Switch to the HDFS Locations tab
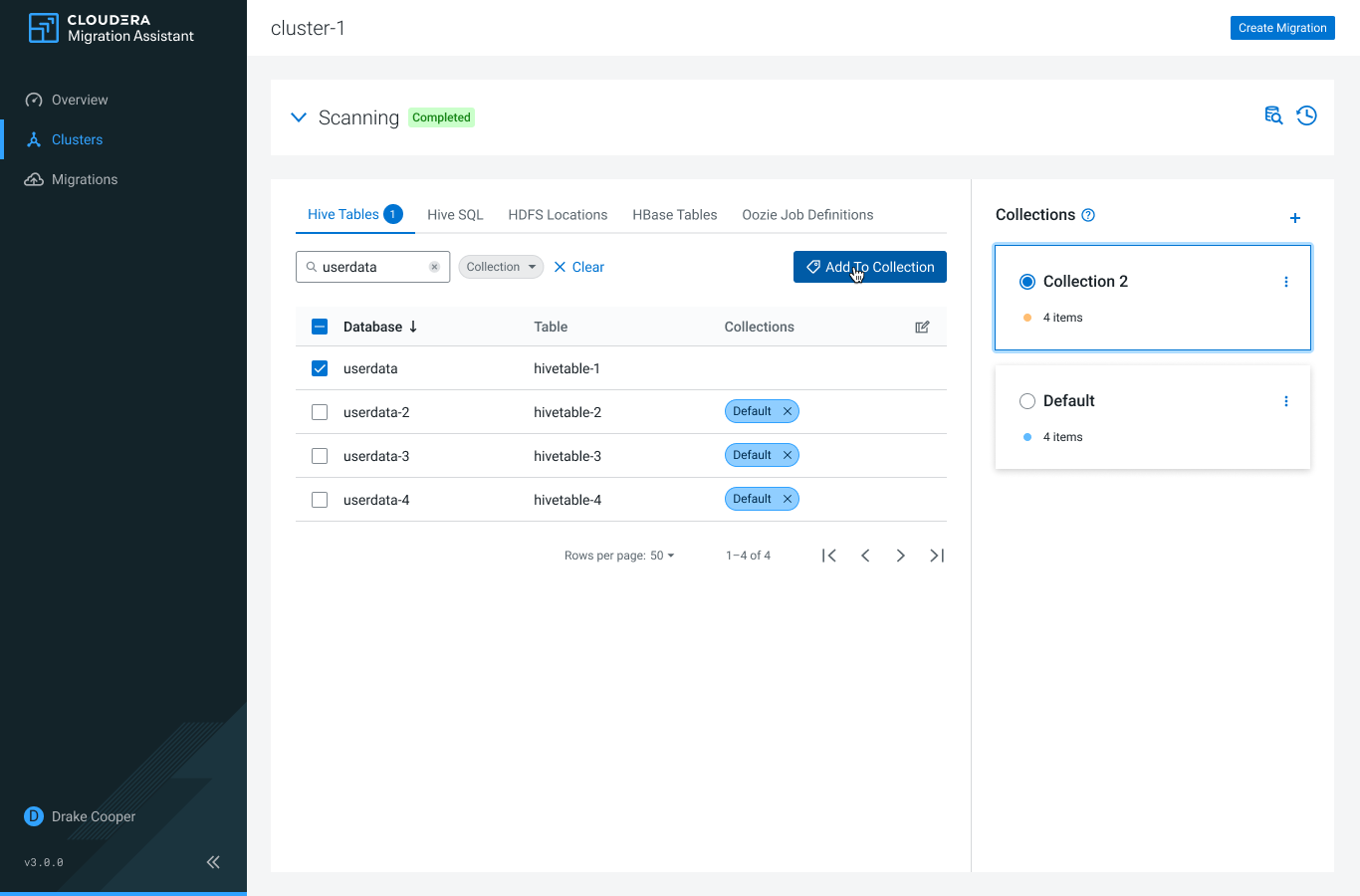Viewport: 1360px width, 896px height. pos(558,215)
